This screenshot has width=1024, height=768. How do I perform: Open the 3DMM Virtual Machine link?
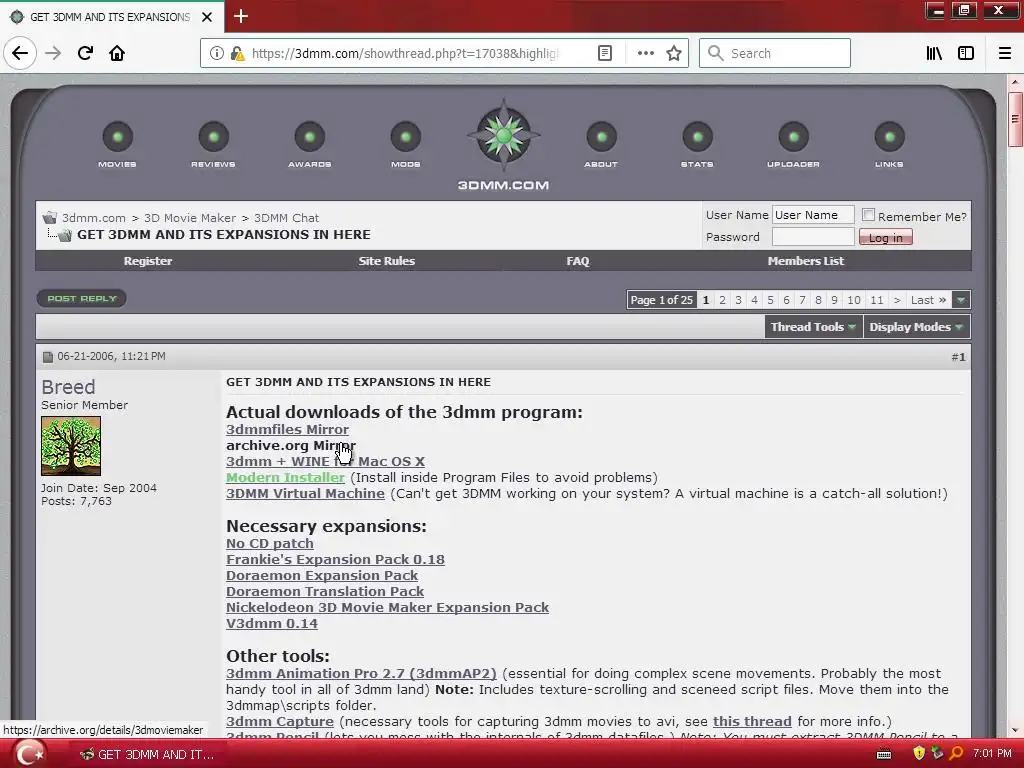click(305, 494)
